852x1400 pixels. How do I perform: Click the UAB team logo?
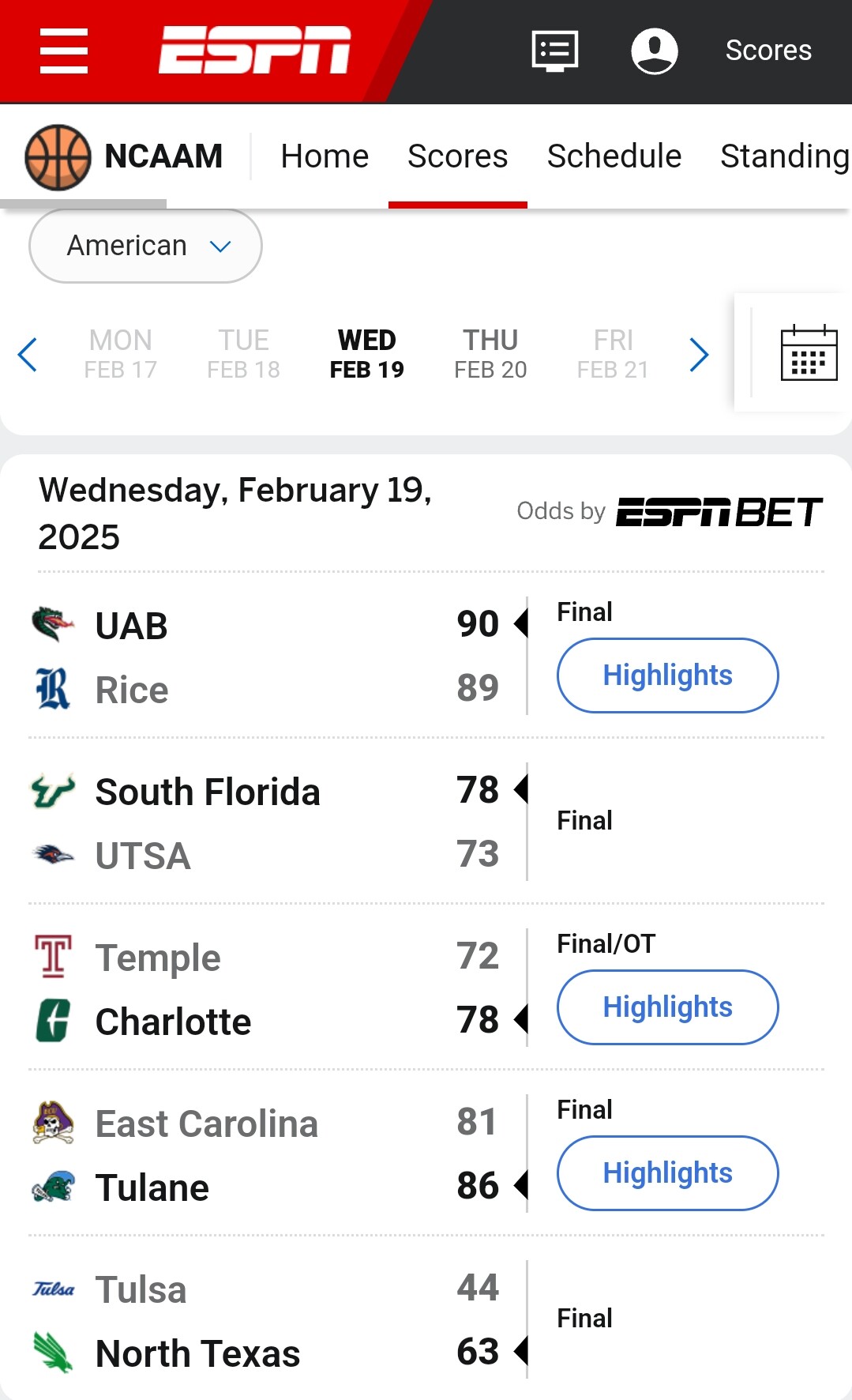pos(53,625)
